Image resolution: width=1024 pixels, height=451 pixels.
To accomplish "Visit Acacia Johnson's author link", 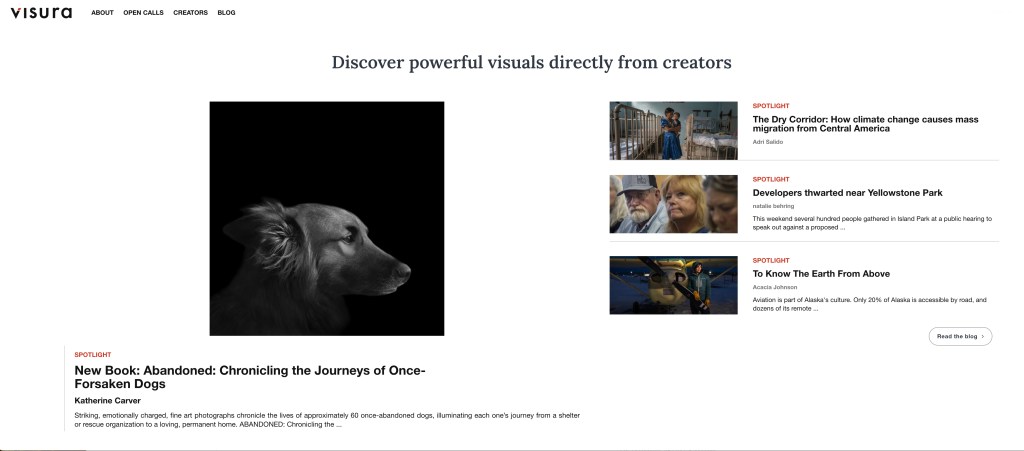I will point(775,287).
